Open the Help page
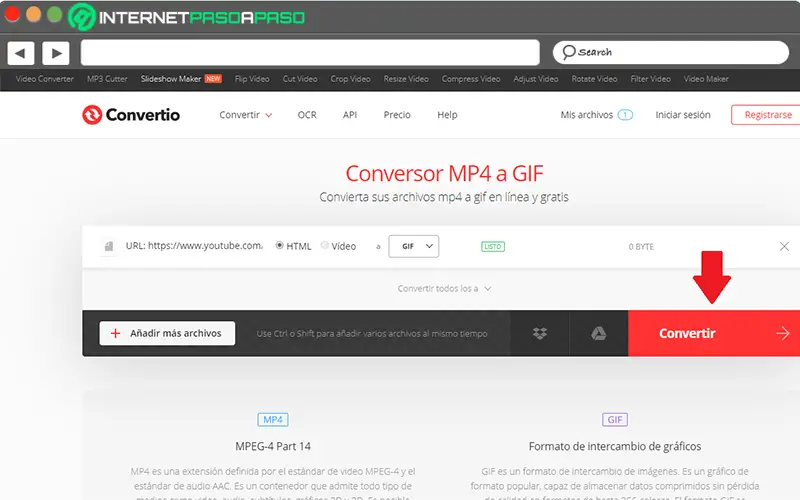 tap(447, 115)
